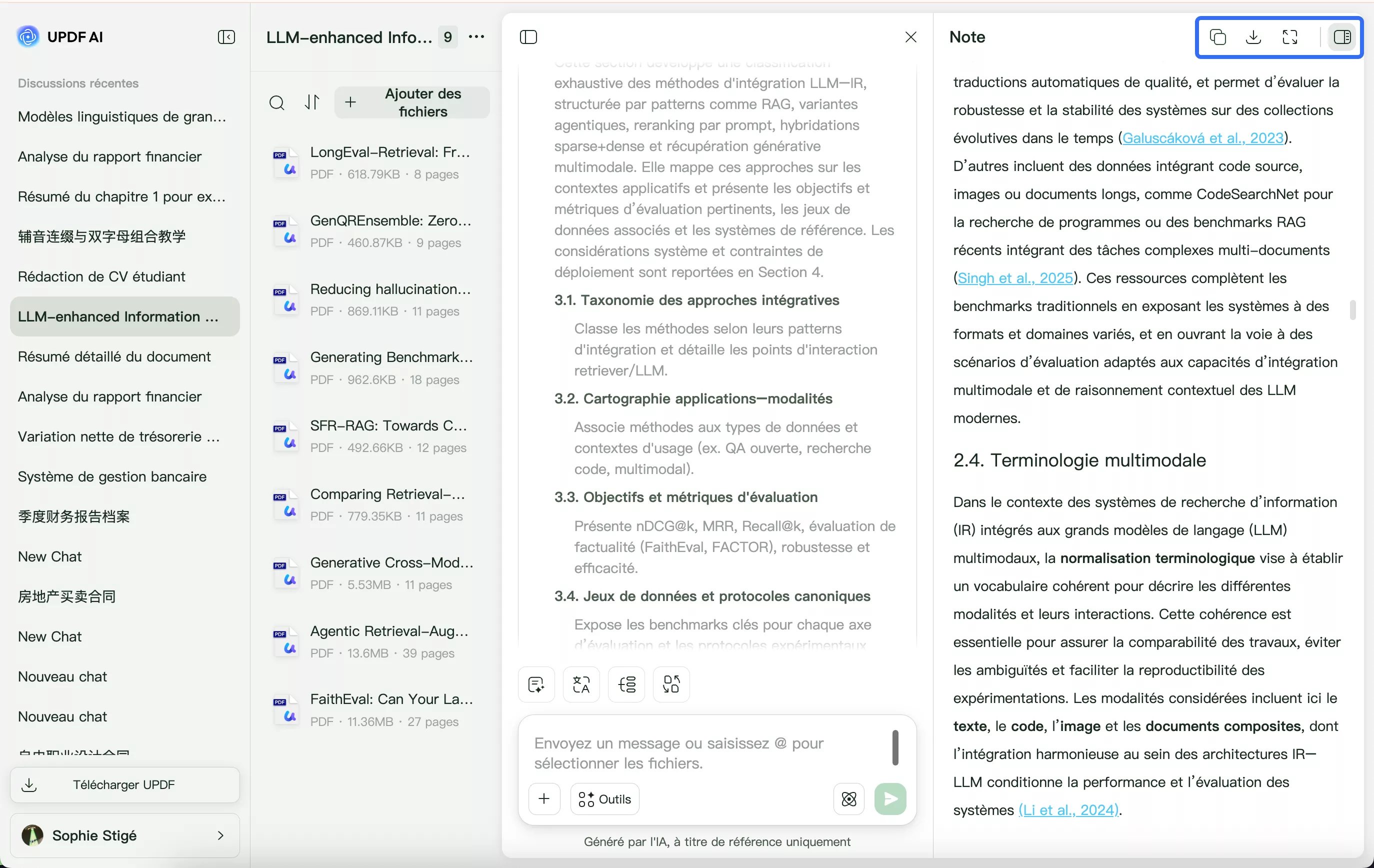
Task: Search files with the magnifier icon
Action: pos(276,102)
